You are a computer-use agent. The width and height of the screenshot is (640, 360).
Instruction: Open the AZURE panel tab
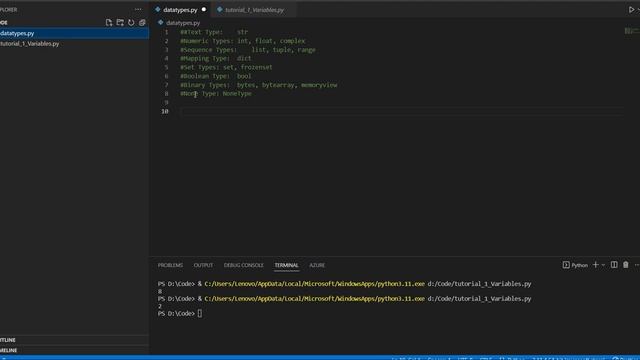click(317, 265)
